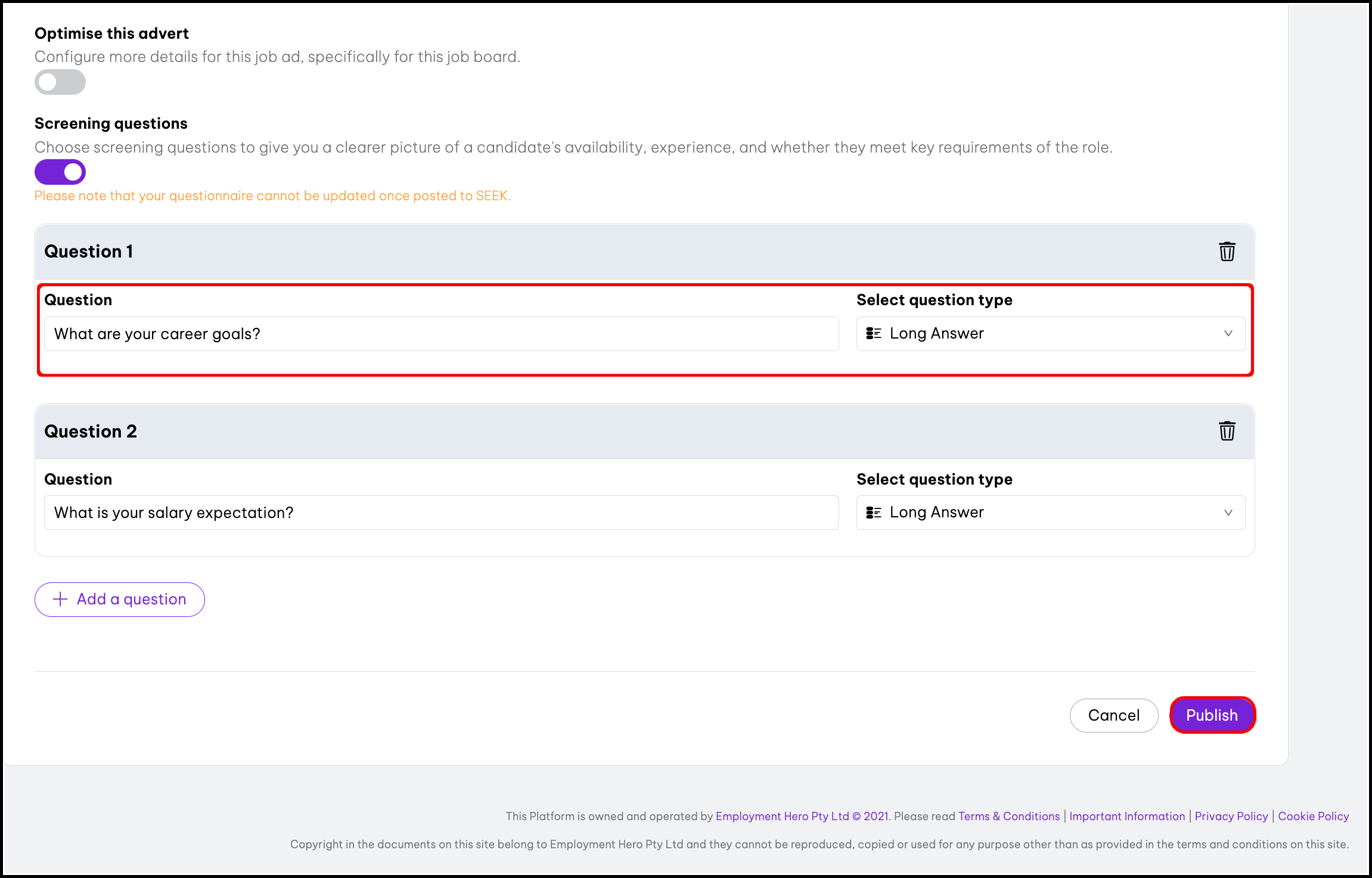Delete Question 2 using trash icon

(x=1227, y=431)
